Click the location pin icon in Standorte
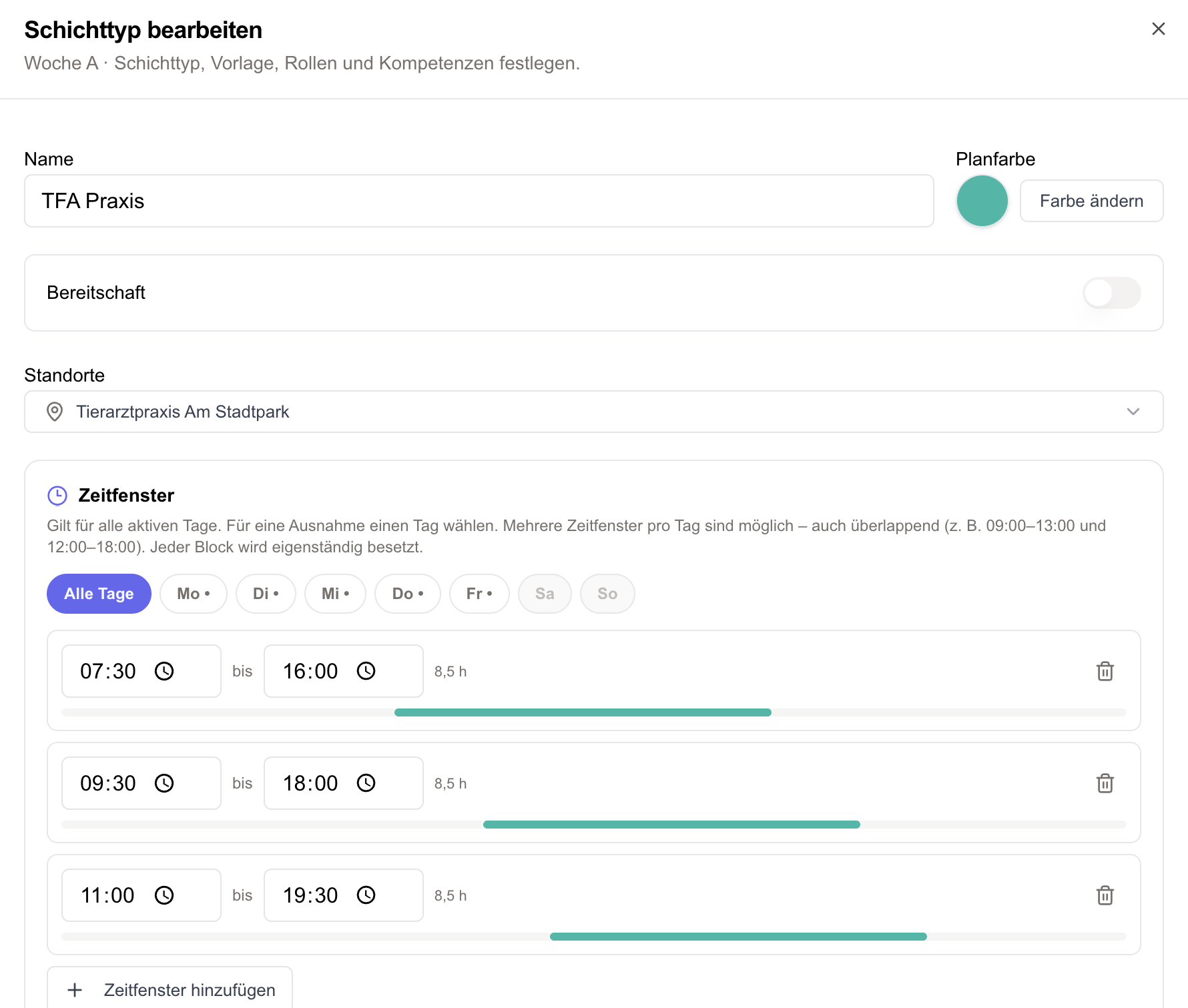 click(x=55, y=412)
